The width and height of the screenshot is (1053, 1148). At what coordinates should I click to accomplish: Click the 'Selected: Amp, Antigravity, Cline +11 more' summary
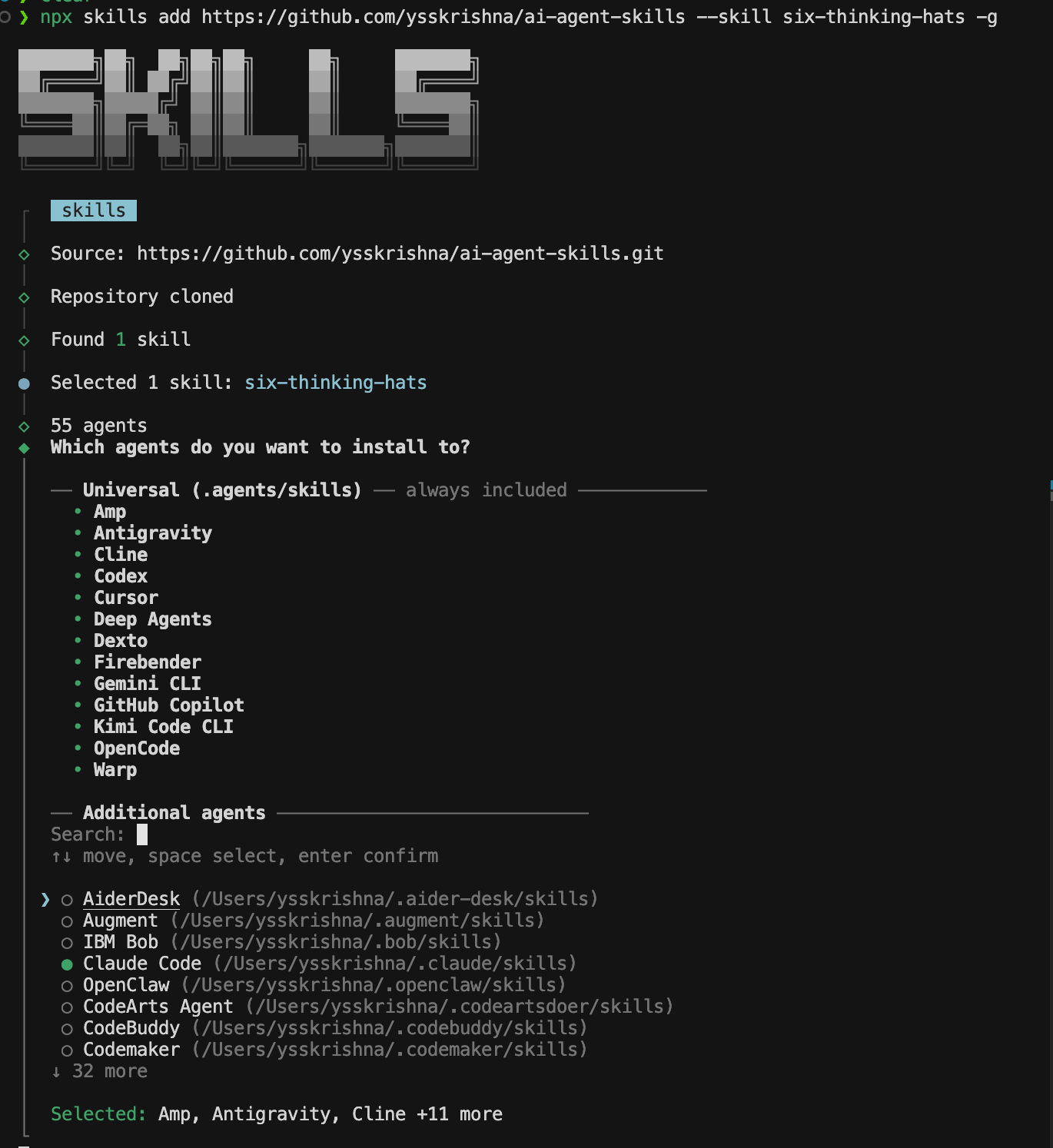277,1114
